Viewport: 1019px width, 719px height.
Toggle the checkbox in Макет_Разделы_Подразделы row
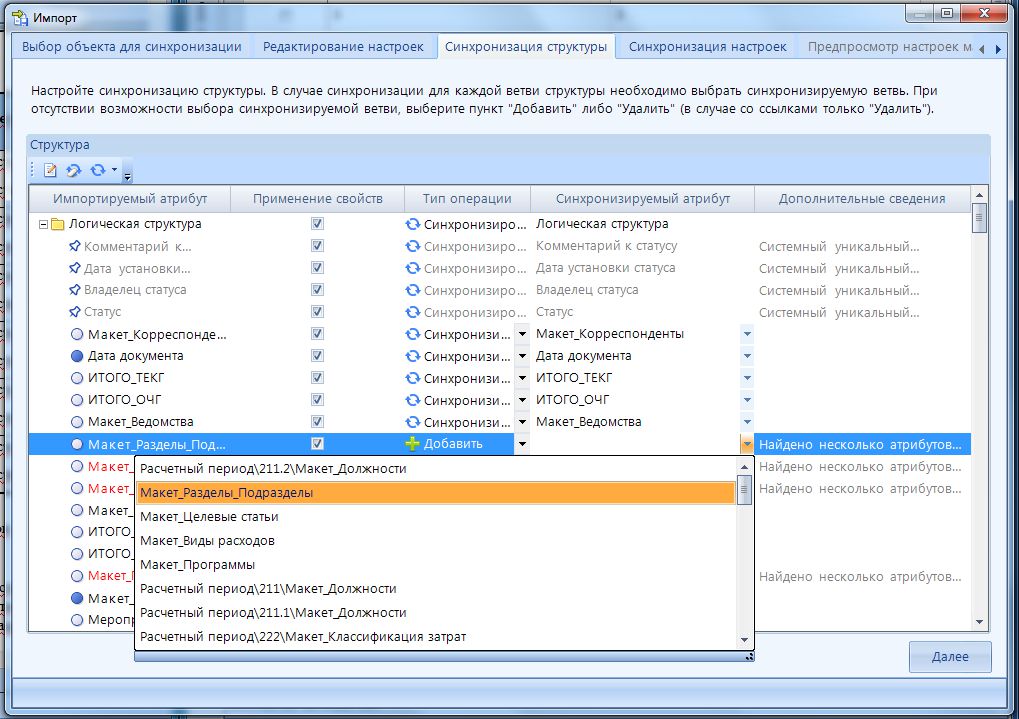317,444
